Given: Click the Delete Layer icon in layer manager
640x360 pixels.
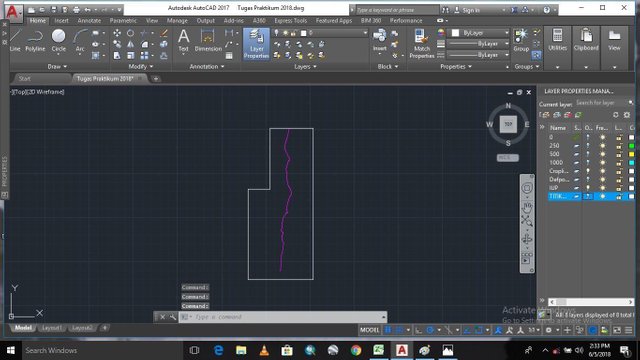Looking at the screenshot, I should (567, 115).
